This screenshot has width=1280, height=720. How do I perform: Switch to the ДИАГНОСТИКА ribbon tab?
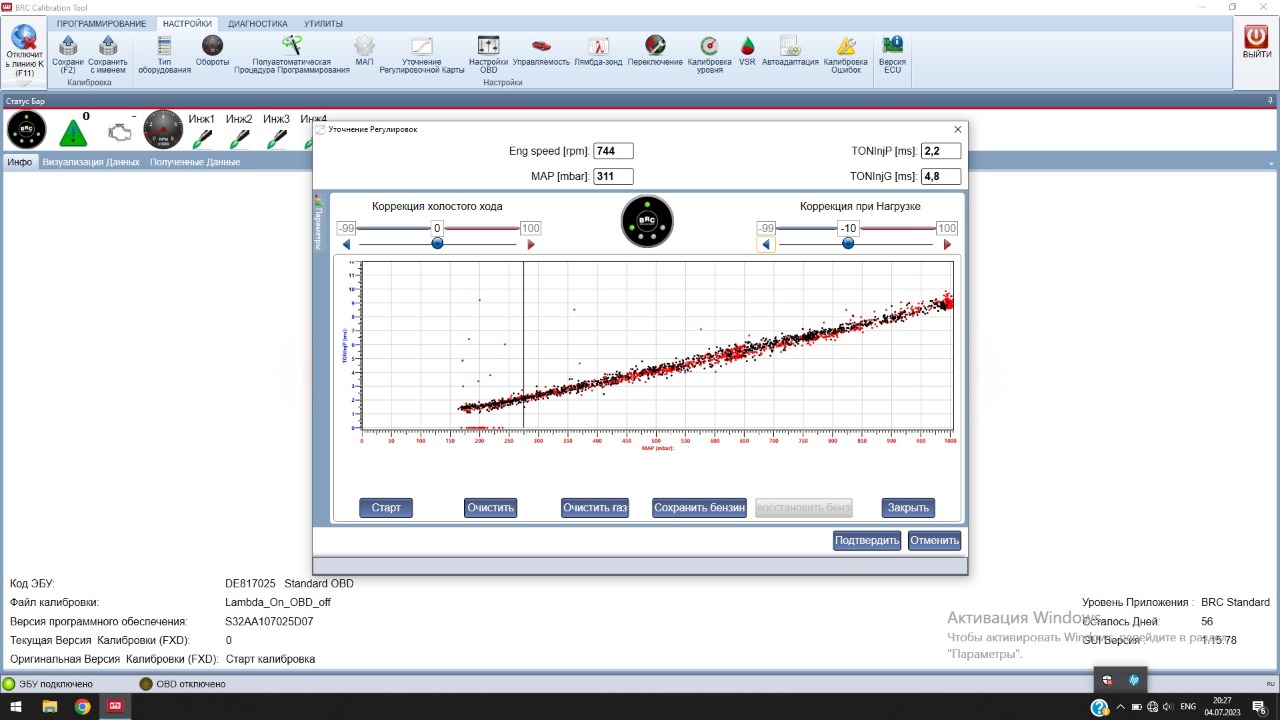(258, 23)
